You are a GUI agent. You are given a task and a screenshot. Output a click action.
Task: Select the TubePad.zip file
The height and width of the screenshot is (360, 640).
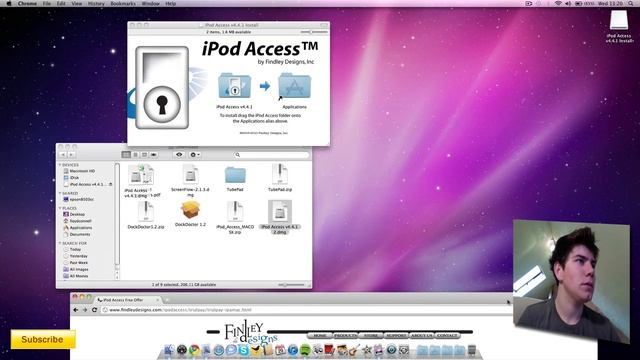(x=280, y=175)
